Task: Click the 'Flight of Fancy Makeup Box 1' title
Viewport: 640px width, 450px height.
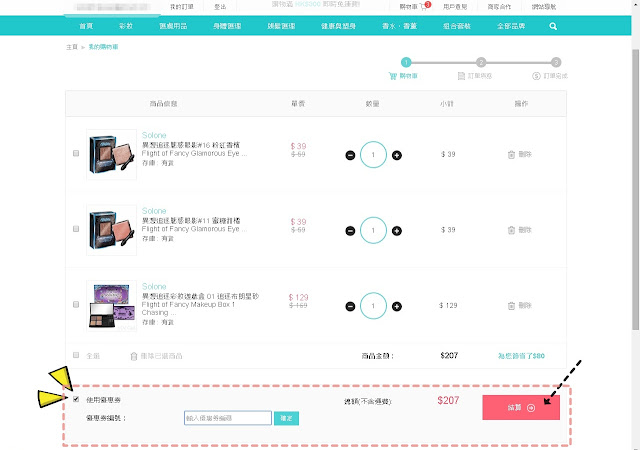Action: [x=188, y=305]
